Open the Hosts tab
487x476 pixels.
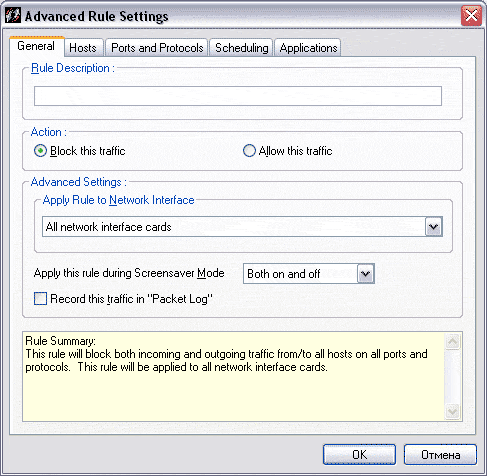tap(83, 48)
